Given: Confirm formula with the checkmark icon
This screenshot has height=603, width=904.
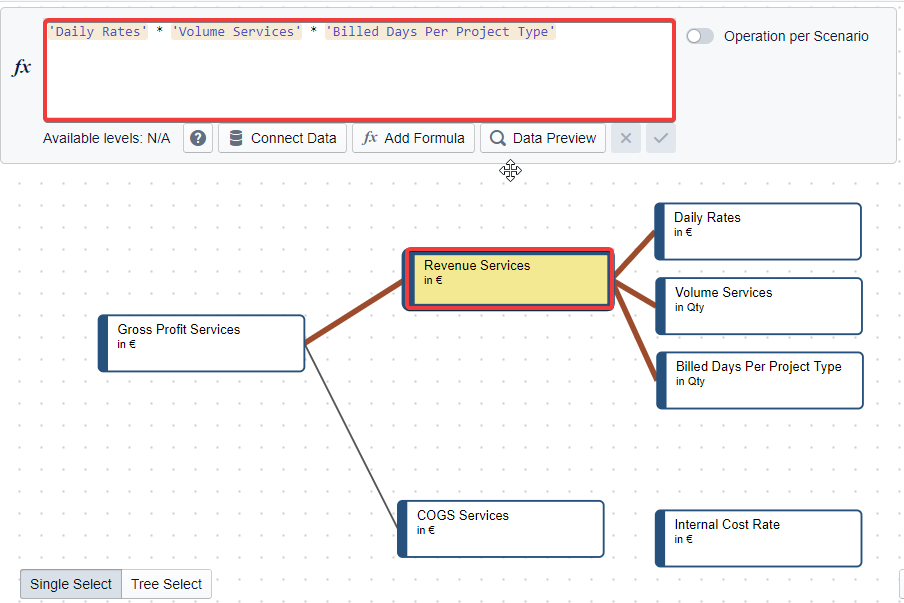Looking at the screenshot, I should tap(660, 138).
